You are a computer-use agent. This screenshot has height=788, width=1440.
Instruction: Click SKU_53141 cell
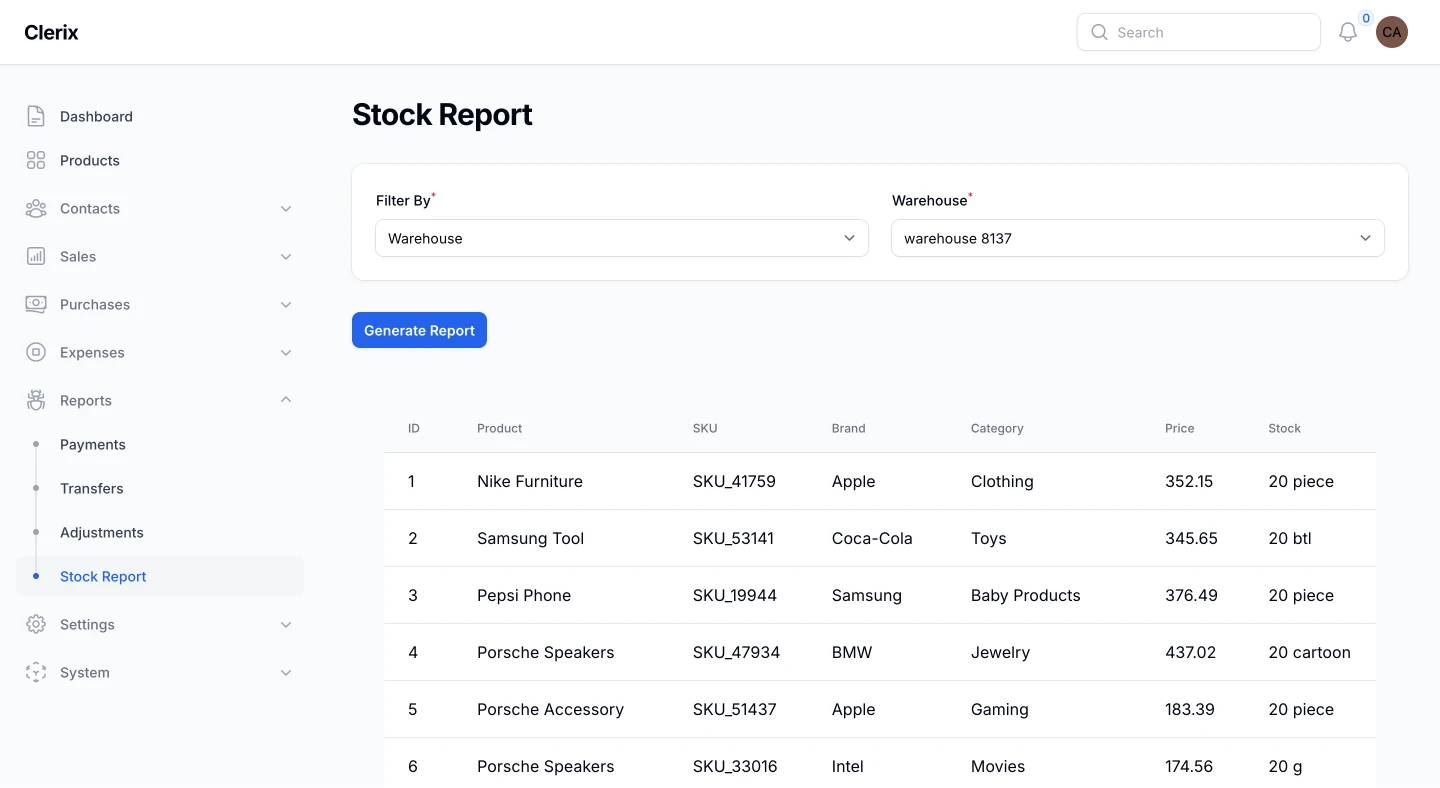(734, 538)
